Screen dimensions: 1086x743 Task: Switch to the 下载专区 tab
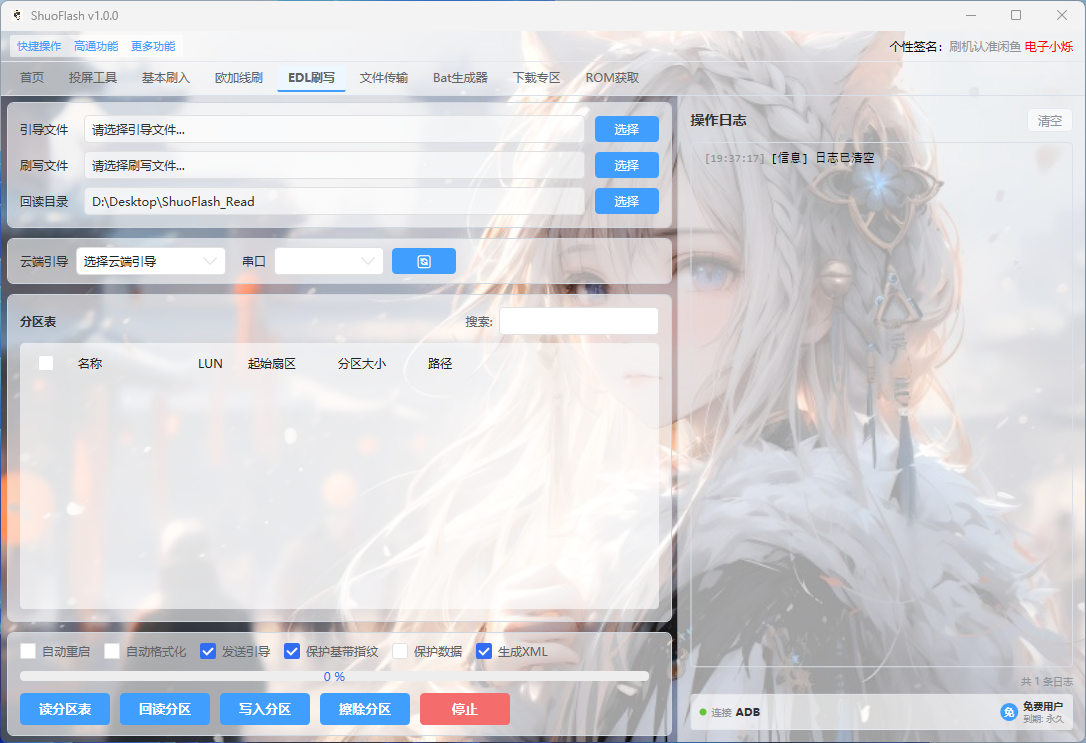tap(536, 78)
